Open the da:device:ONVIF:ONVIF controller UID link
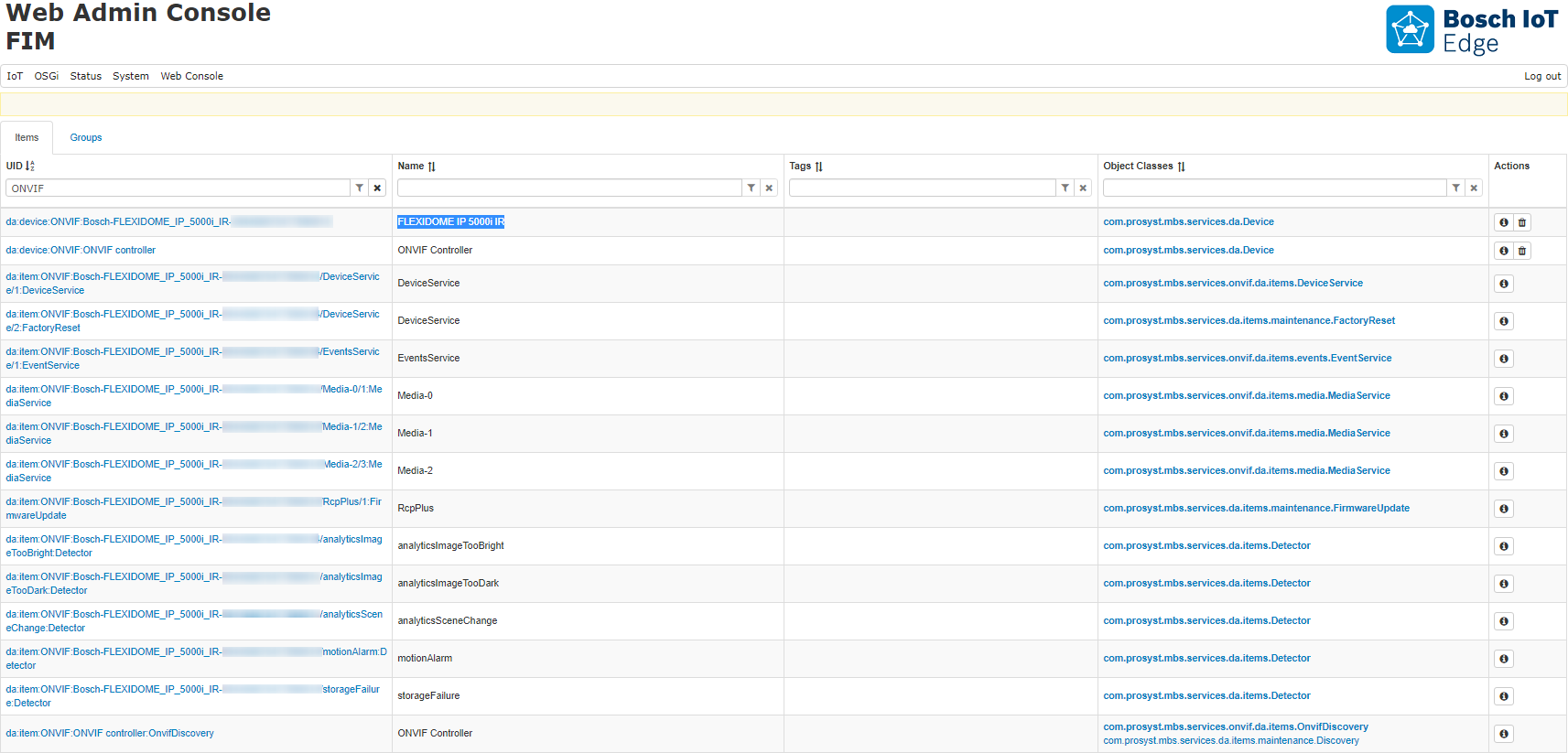 pyautogui.click(x=81, y=250)
